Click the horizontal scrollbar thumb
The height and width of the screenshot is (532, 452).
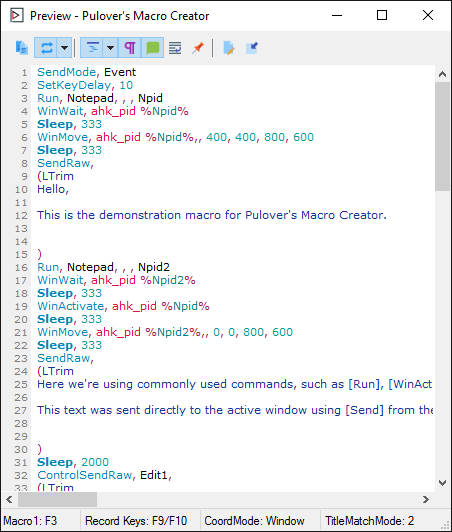click(57, 499)
